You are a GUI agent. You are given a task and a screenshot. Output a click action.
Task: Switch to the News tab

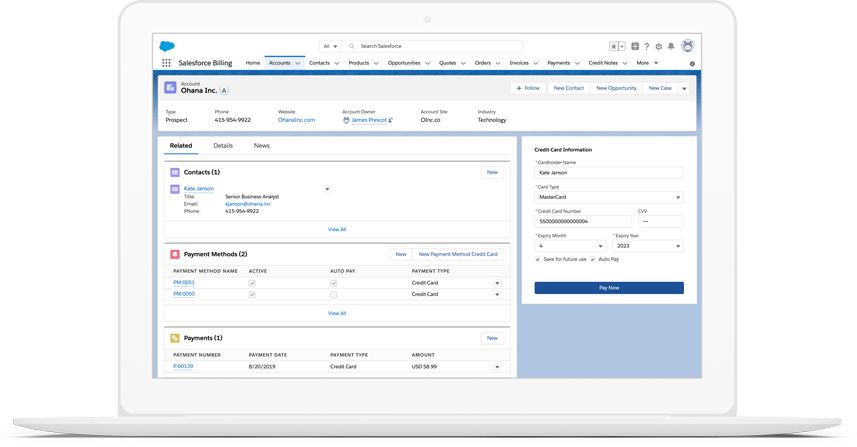coord(262,145)
